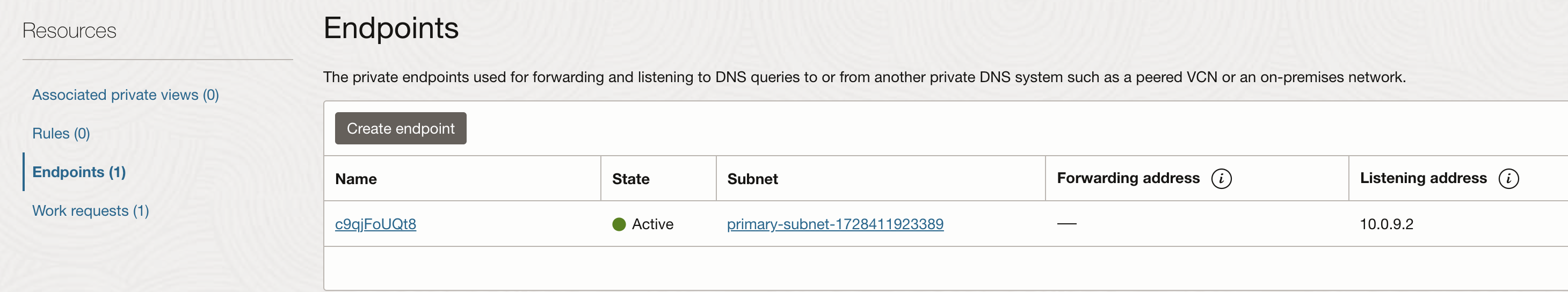Click the Name column header
1568x292 pixels.
(356, 179)
